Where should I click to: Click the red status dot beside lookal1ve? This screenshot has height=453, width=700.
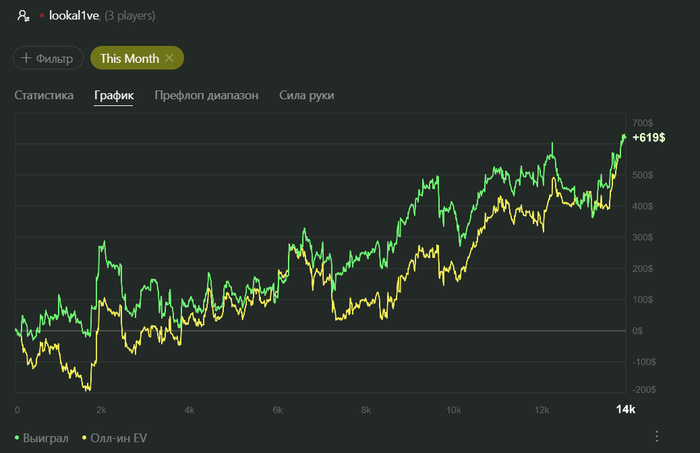click(42, 16)
